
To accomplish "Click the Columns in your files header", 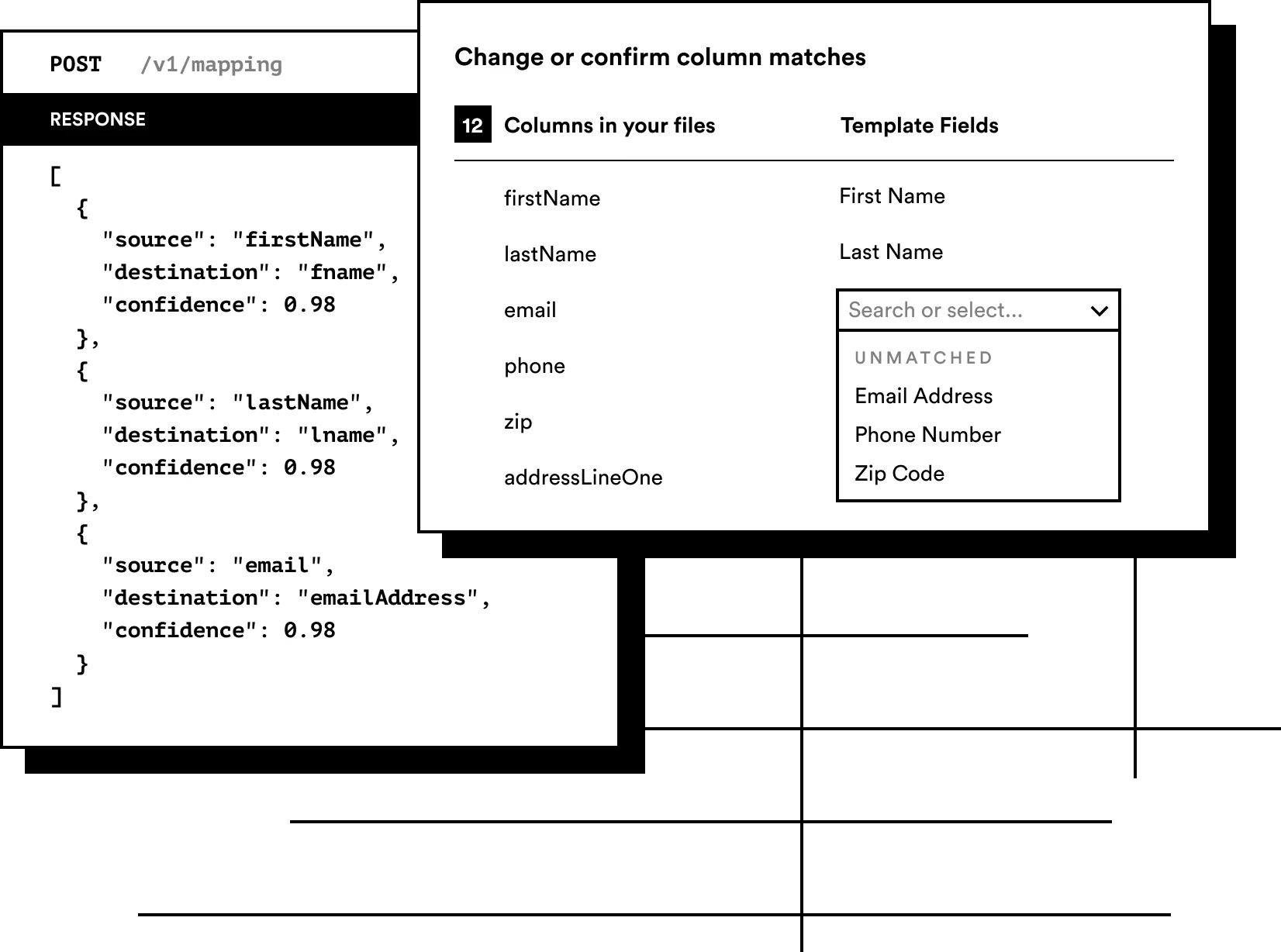I will tap(609, 126).
